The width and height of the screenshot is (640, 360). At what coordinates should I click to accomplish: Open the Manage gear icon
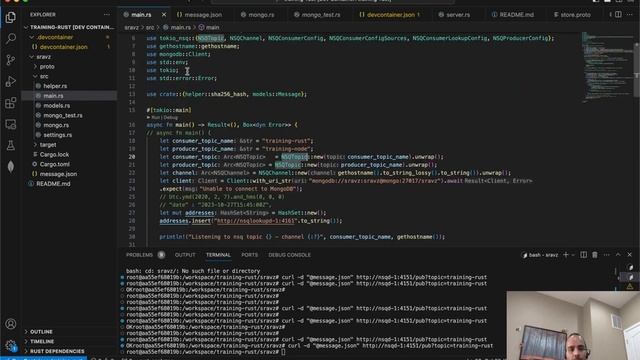click(x=11, y=345)
